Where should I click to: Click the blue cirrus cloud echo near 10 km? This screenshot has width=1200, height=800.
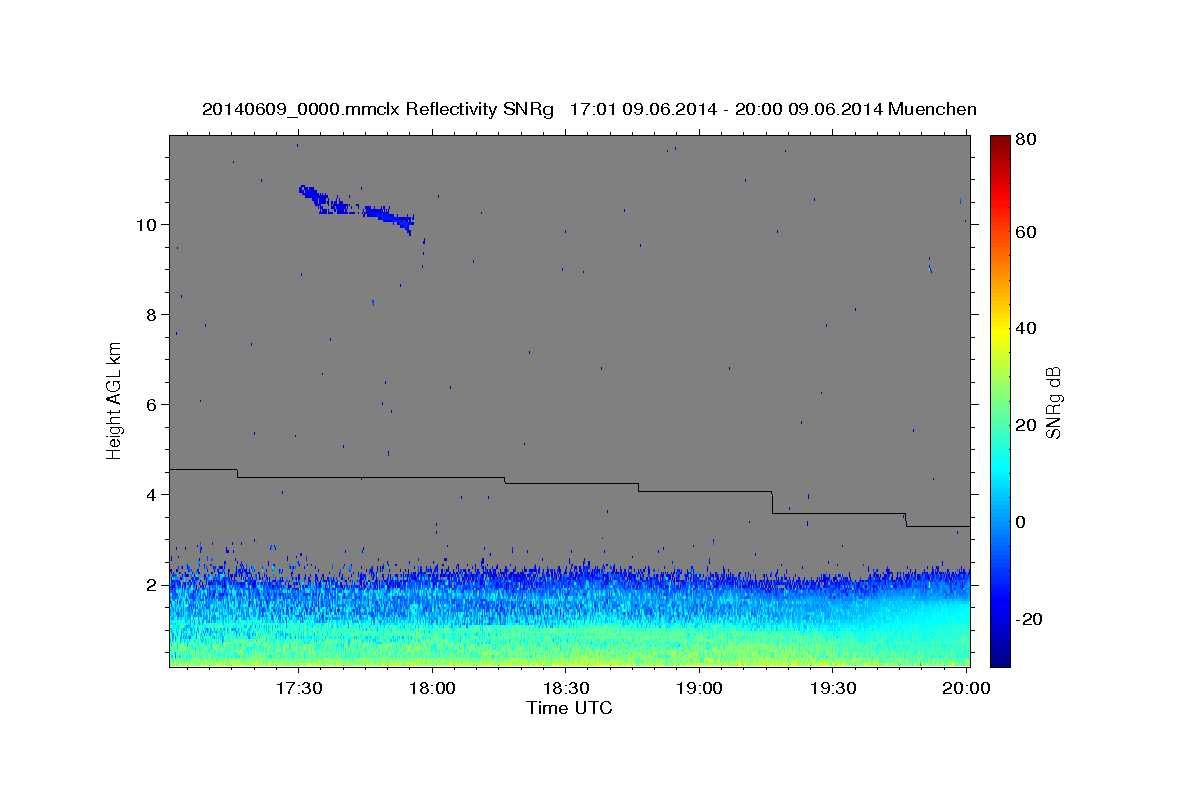pos(354,208)
